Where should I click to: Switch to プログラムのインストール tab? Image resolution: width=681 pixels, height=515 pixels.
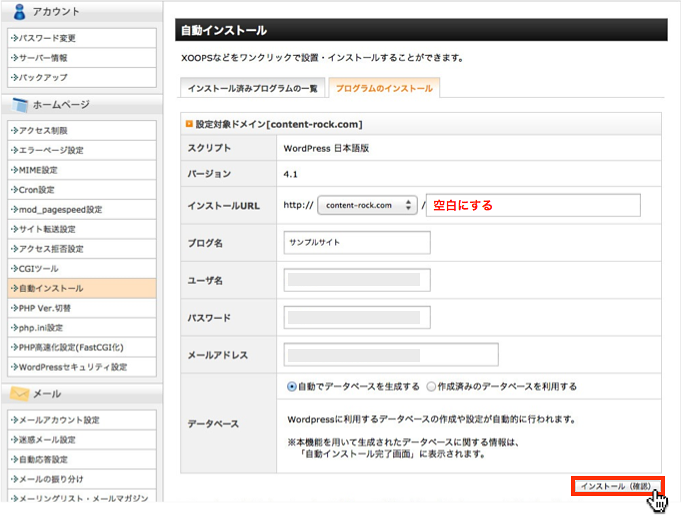[384, 88]
